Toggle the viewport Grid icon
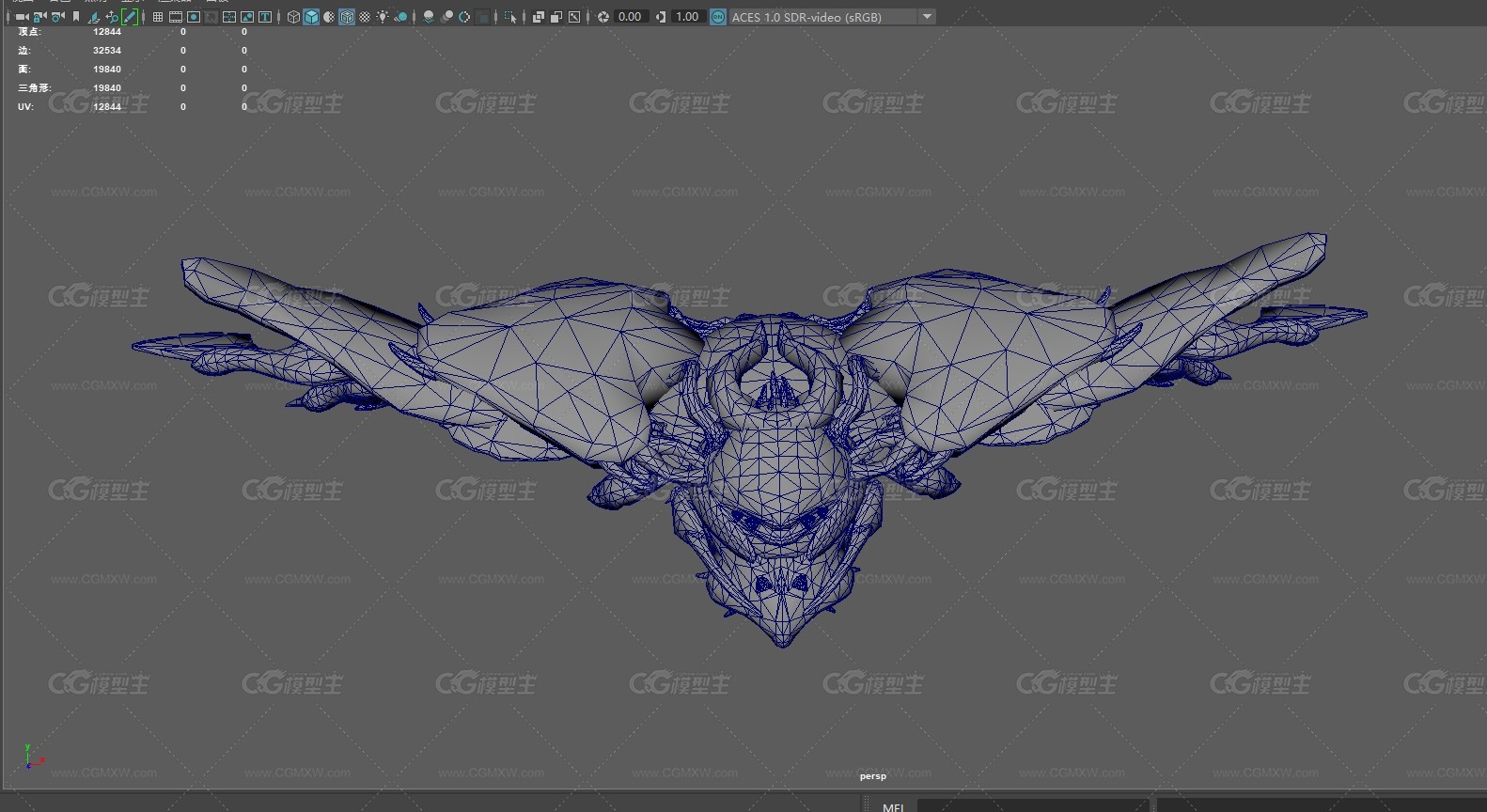Image resolution: width=1487 pixels, height=812 pixels. click(x=158, y=17)
